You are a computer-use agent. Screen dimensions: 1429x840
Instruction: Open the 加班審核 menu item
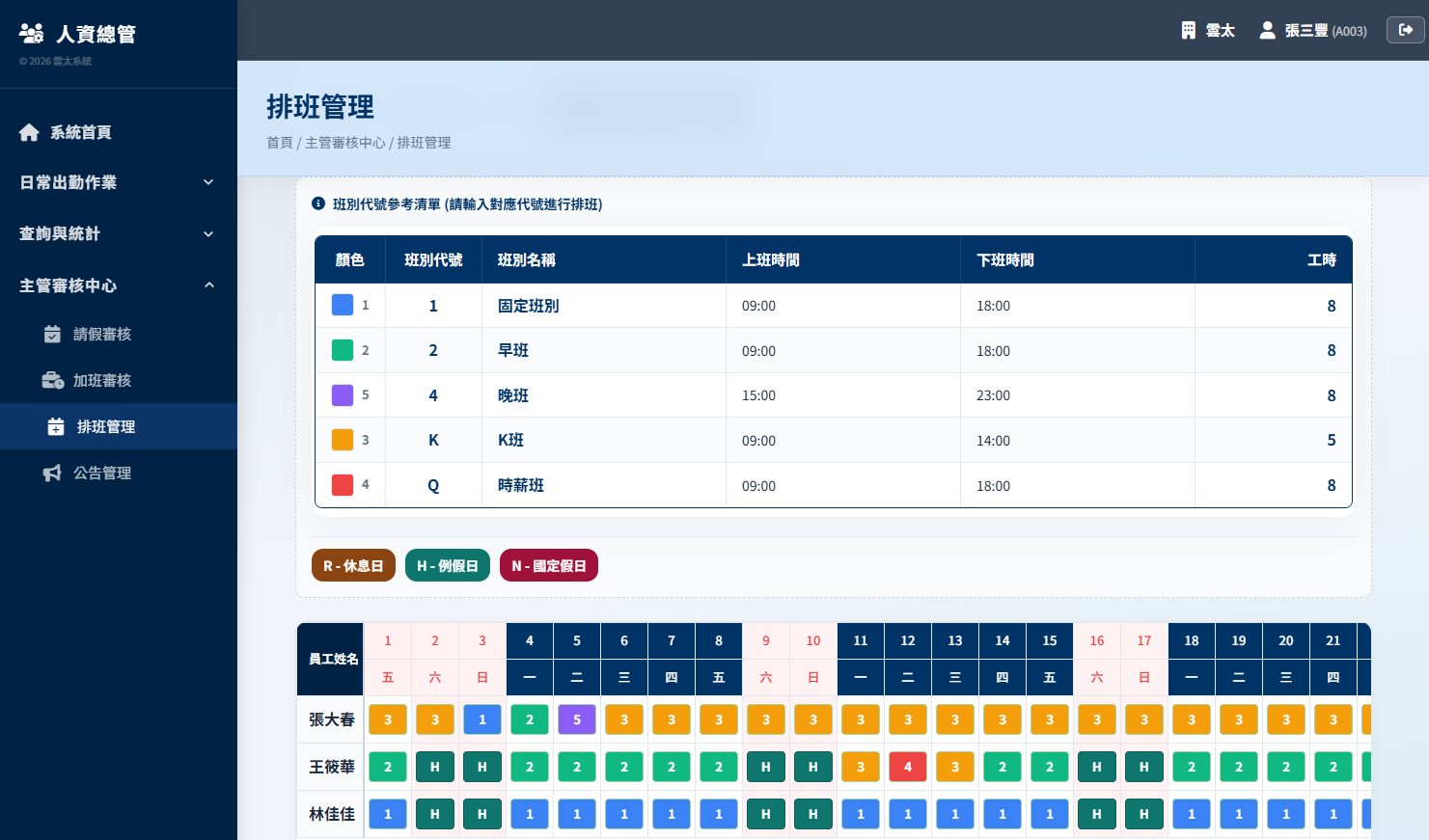pyautogui.click(x=119, y=380)
